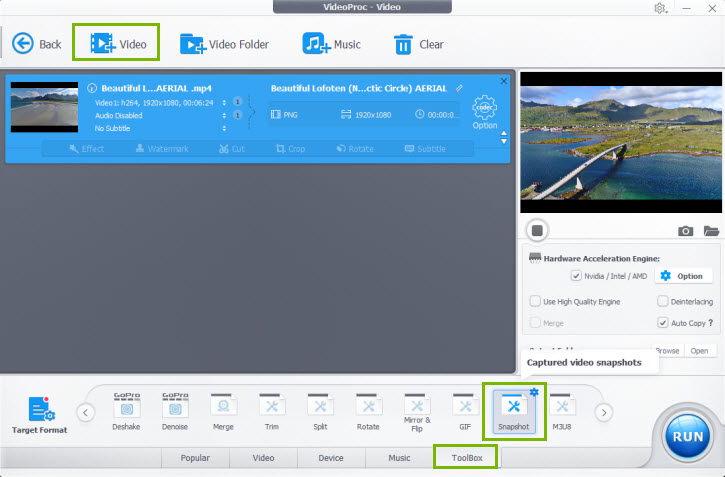Enable Use High Quality Engine
Screen dimensions: 725x477
[x=535, y=301]
